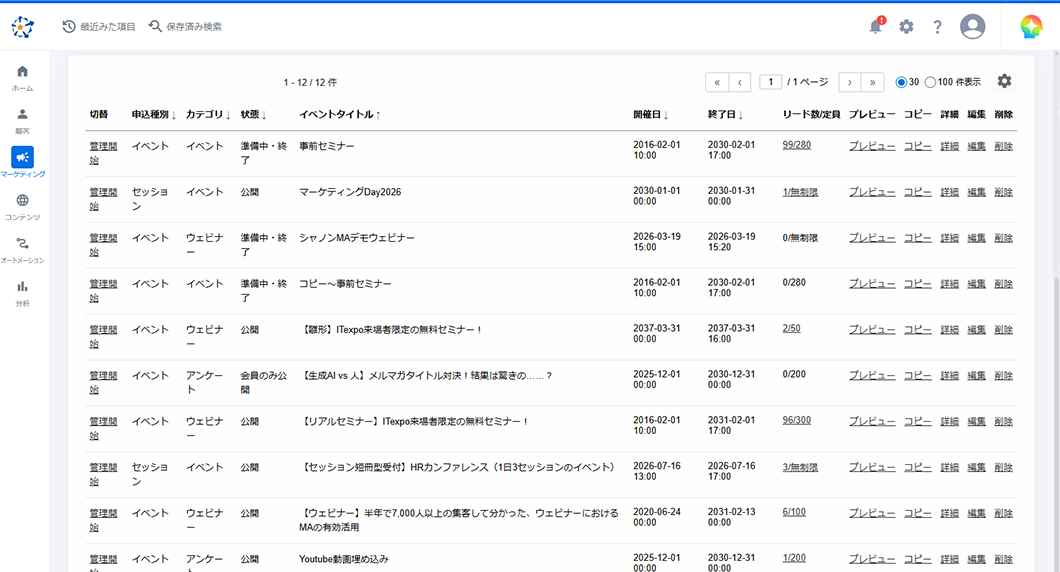Sort by カテゴリ column header
Screen dimensions: 1060x572
[x=208, y=114]
